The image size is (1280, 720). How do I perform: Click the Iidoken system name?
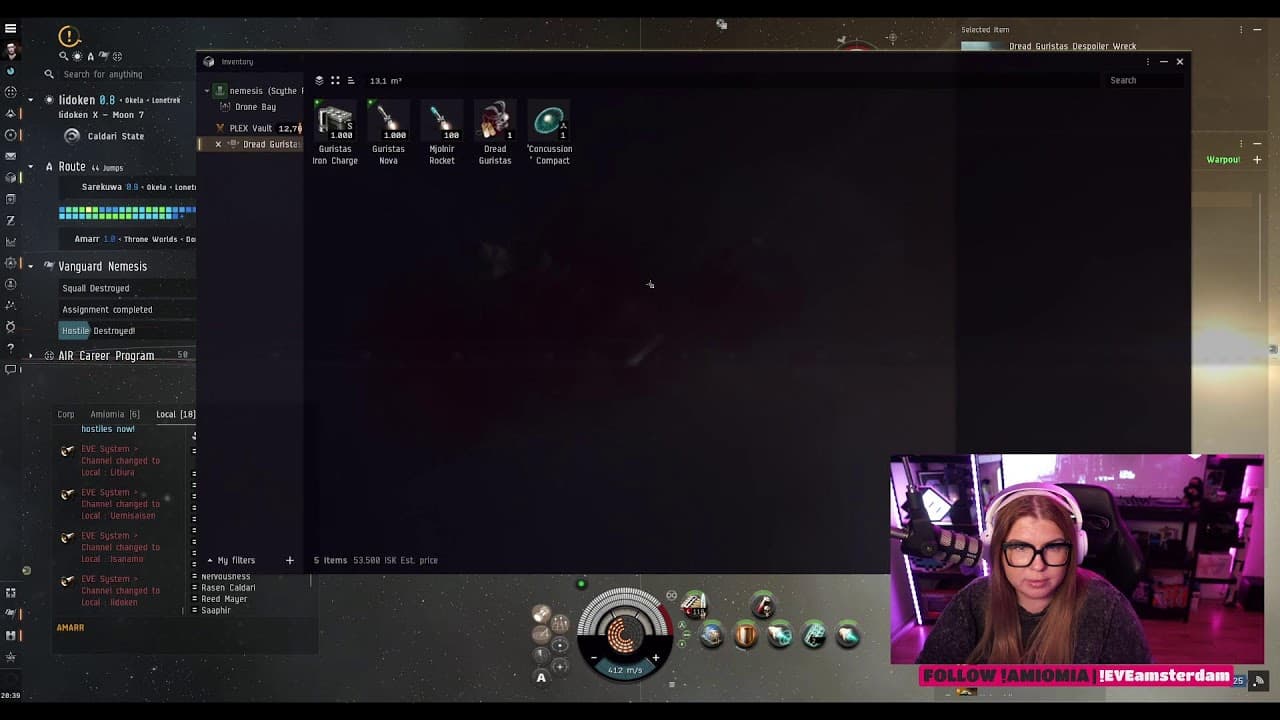tap(76, 100)
